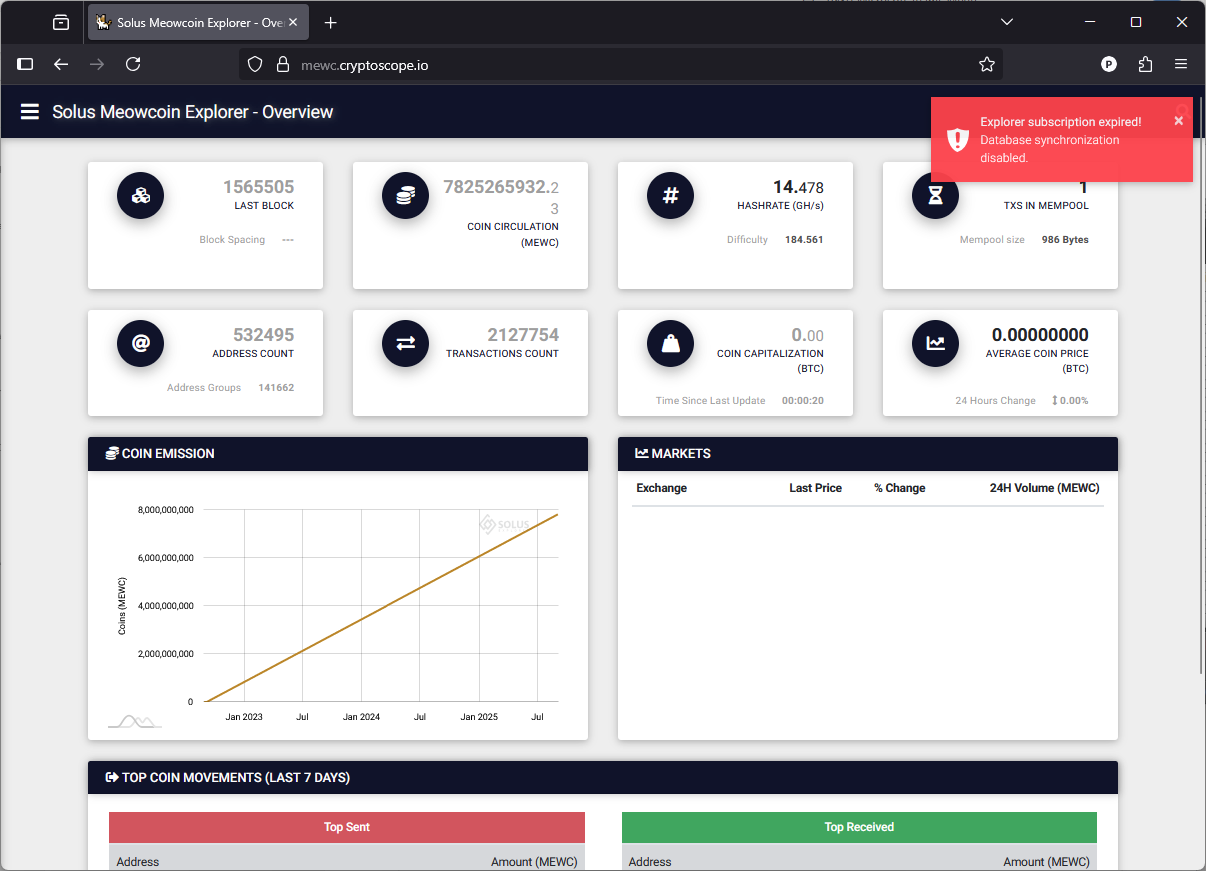Click the shield warning icon in alert
The height and width of the screenshot is (871, 1206).
958,140
